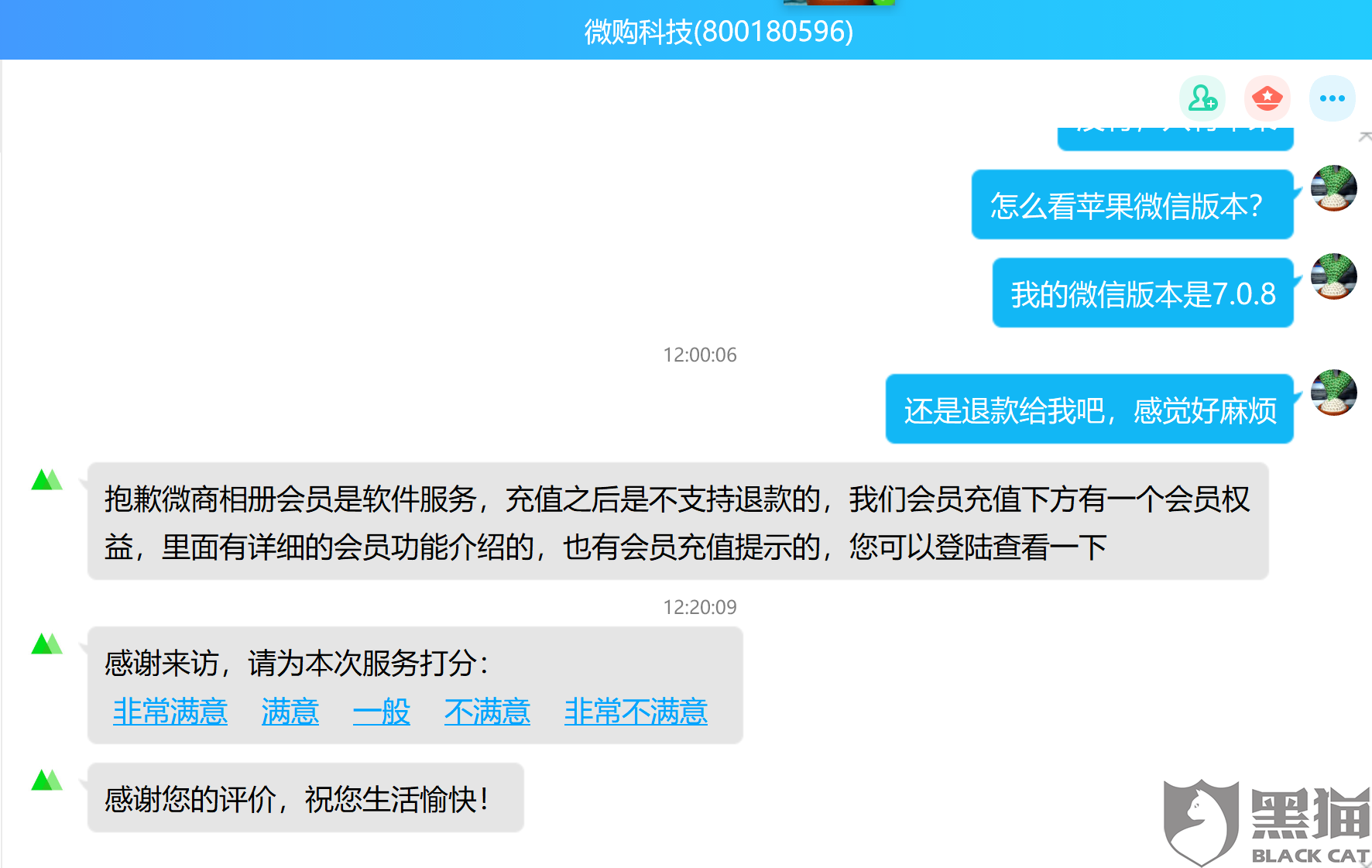The width and height of the screenshot is (1372, 868).
Task: Click the red star badge icon
Action: [1267, 98]
